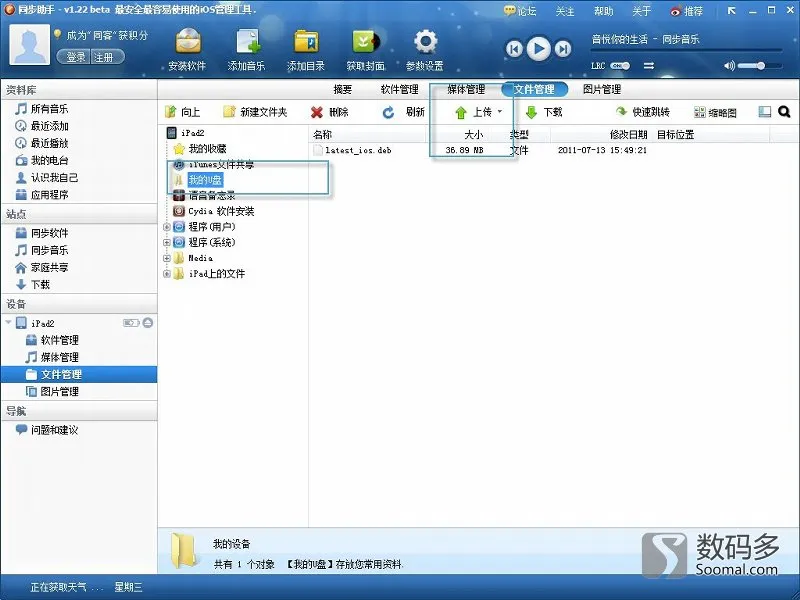Toggle the preview pane icon beside search
Screen dimensions: 800x600
765,112
